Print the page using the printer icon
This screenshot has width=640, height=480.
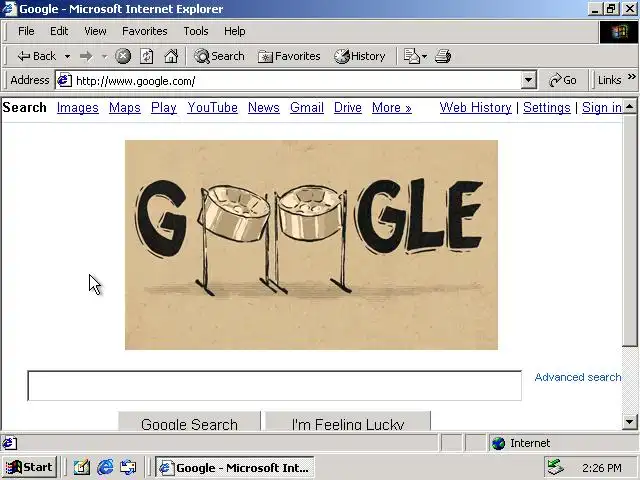(443, 56)
